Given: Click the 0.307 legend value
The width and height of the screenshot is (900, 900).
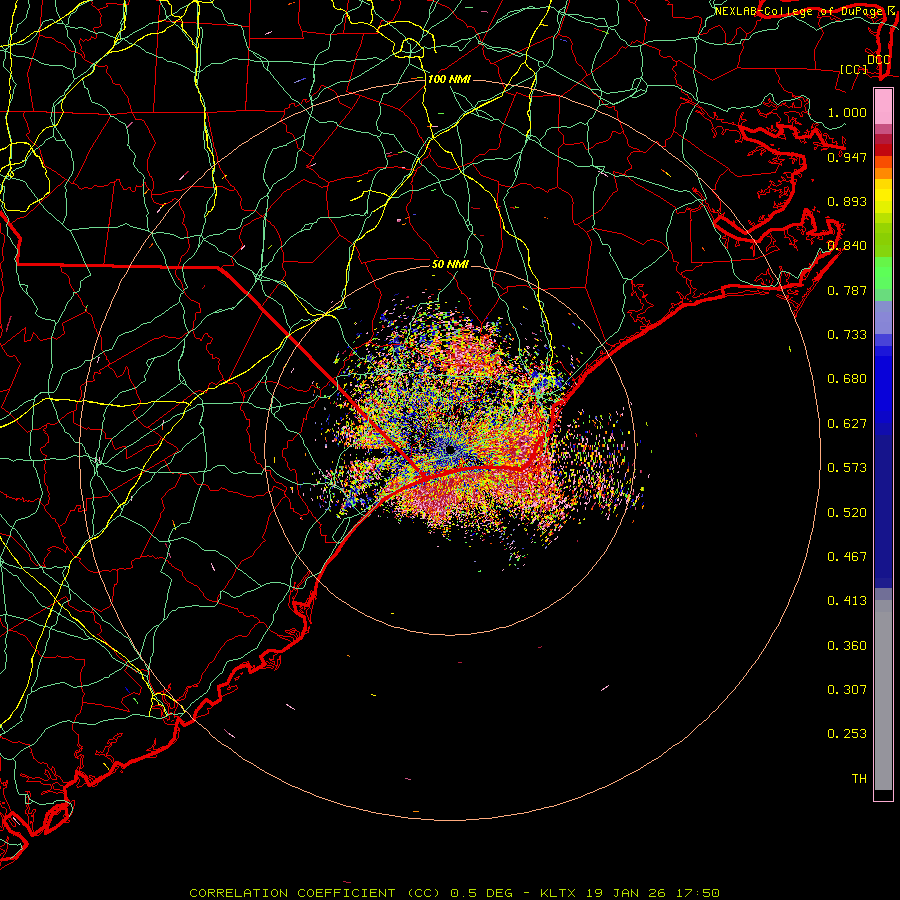Looking at the screenshot, I should click(x=847, y=690).
